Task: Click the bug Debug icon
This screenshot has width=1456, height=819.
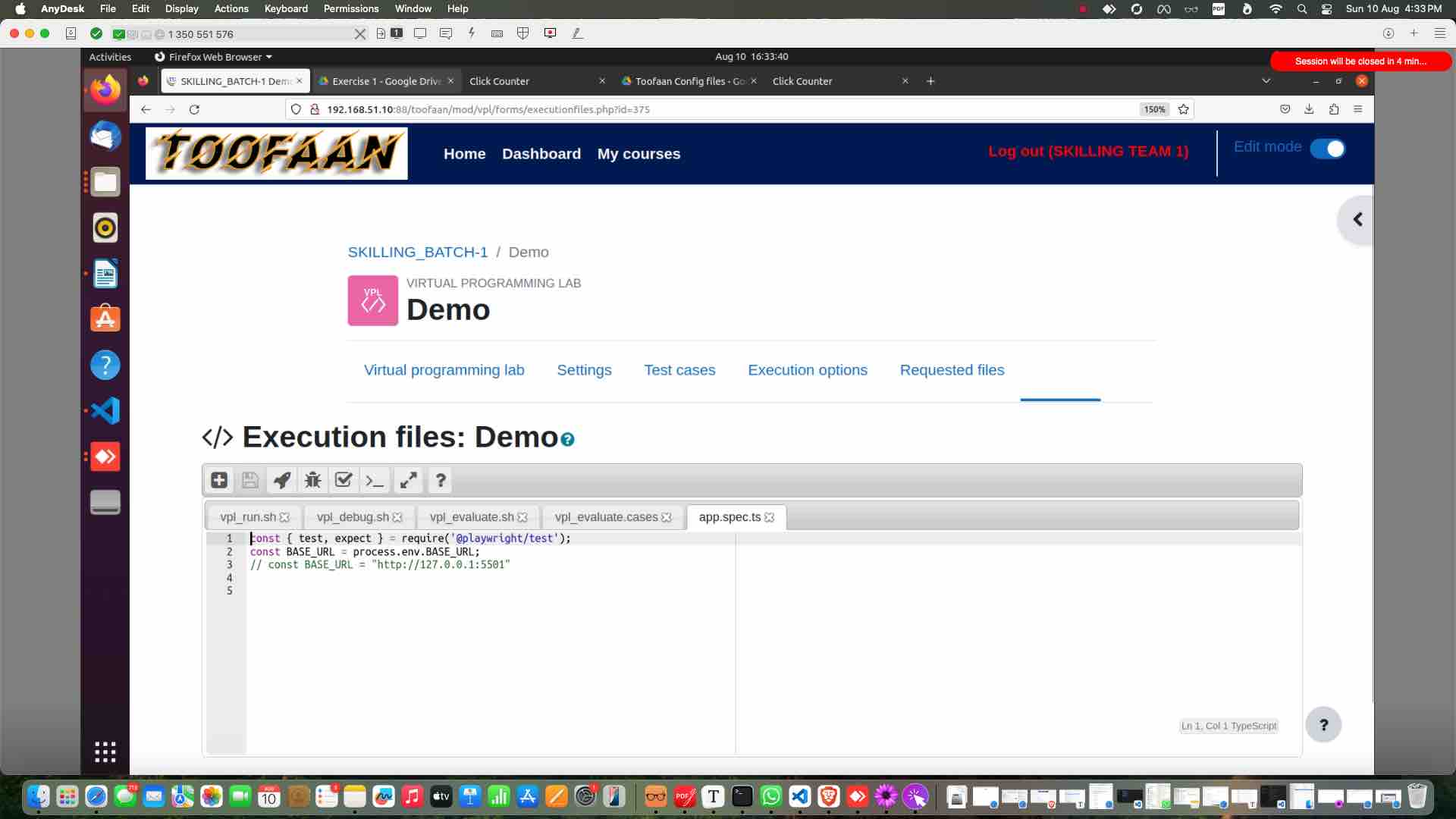Action: 312,480
